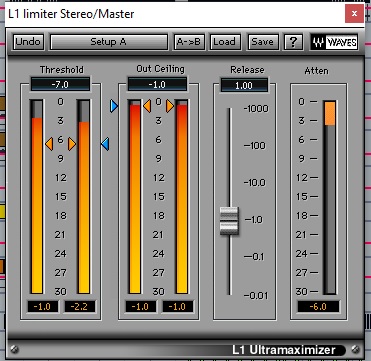This screenshot has height=361, width=371.
Task: Copy settings with A->B button
Action: [189, 42]
